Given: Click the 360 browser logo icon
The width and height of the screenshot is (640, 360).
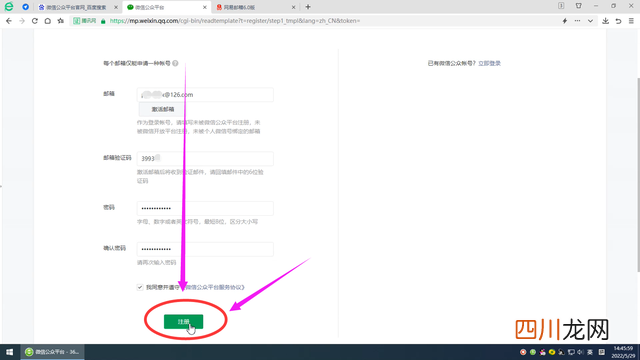Looking at the screenshot, I should click(x=9, y=7).
